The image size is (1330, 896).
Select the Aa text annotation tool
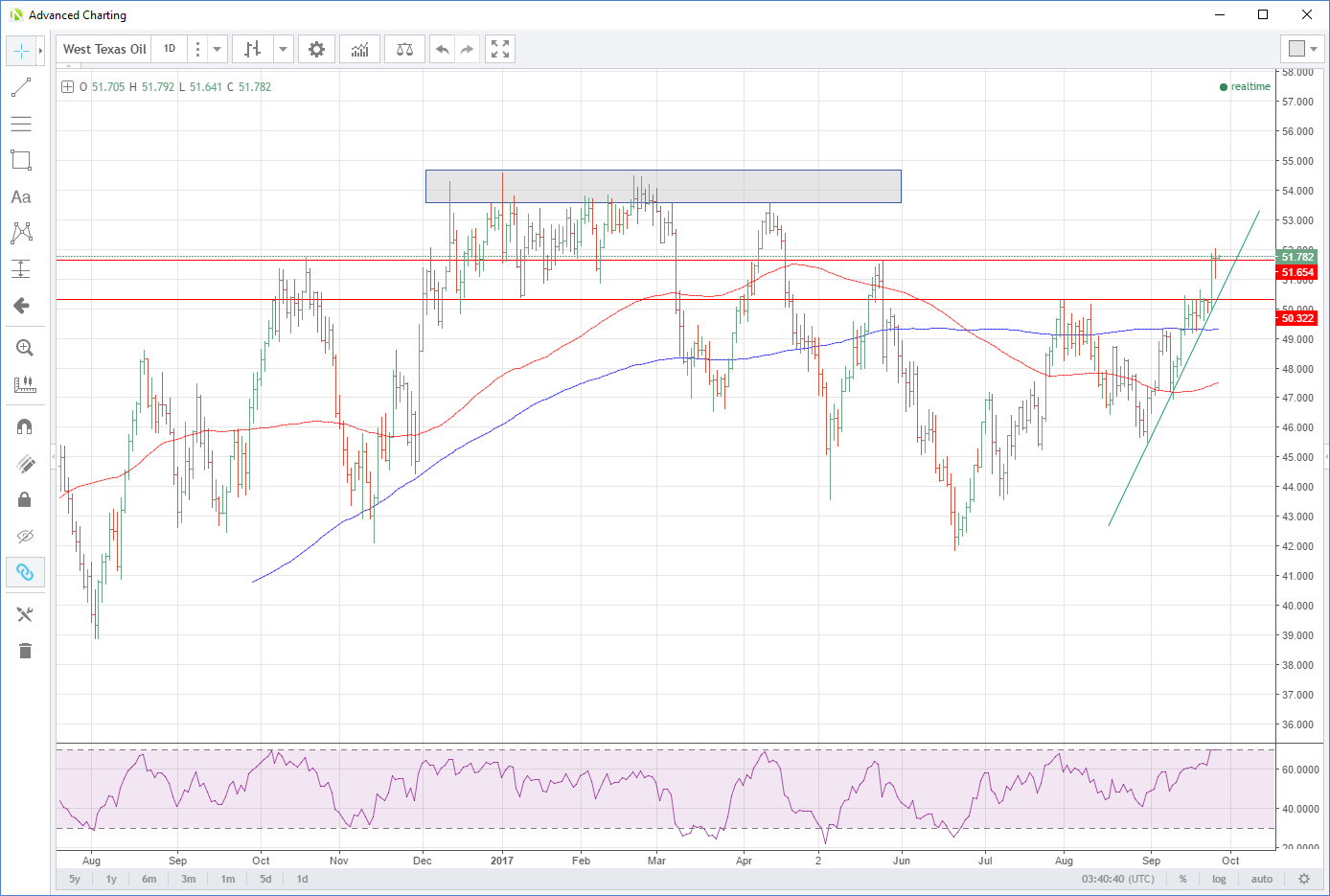pos(21,196)
